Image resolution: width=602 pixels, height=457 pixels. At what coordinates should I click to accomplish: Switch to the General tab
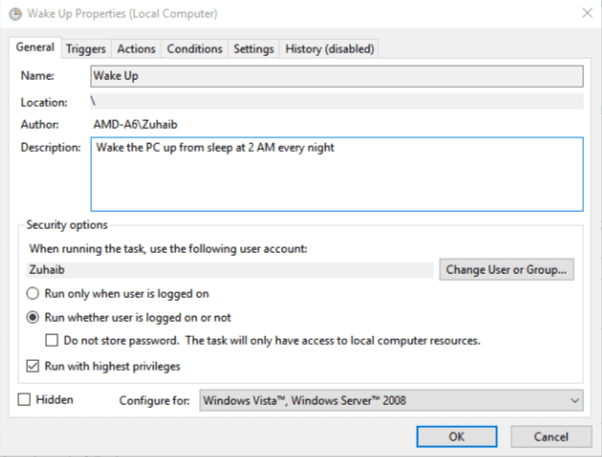tap(35, 47)
